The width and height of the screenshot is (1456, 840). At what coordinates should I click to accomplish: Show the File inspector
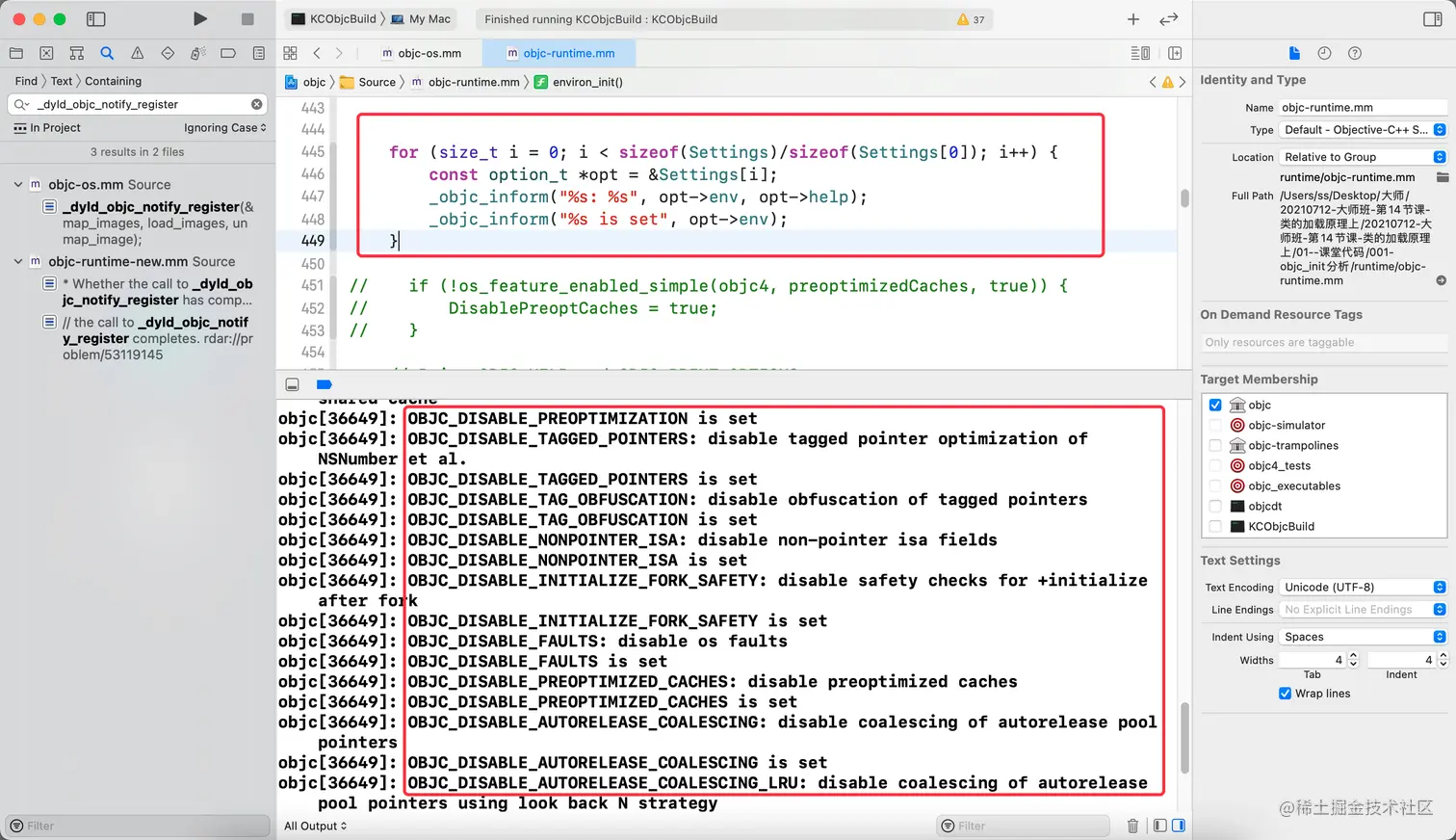click(1294, 54)
